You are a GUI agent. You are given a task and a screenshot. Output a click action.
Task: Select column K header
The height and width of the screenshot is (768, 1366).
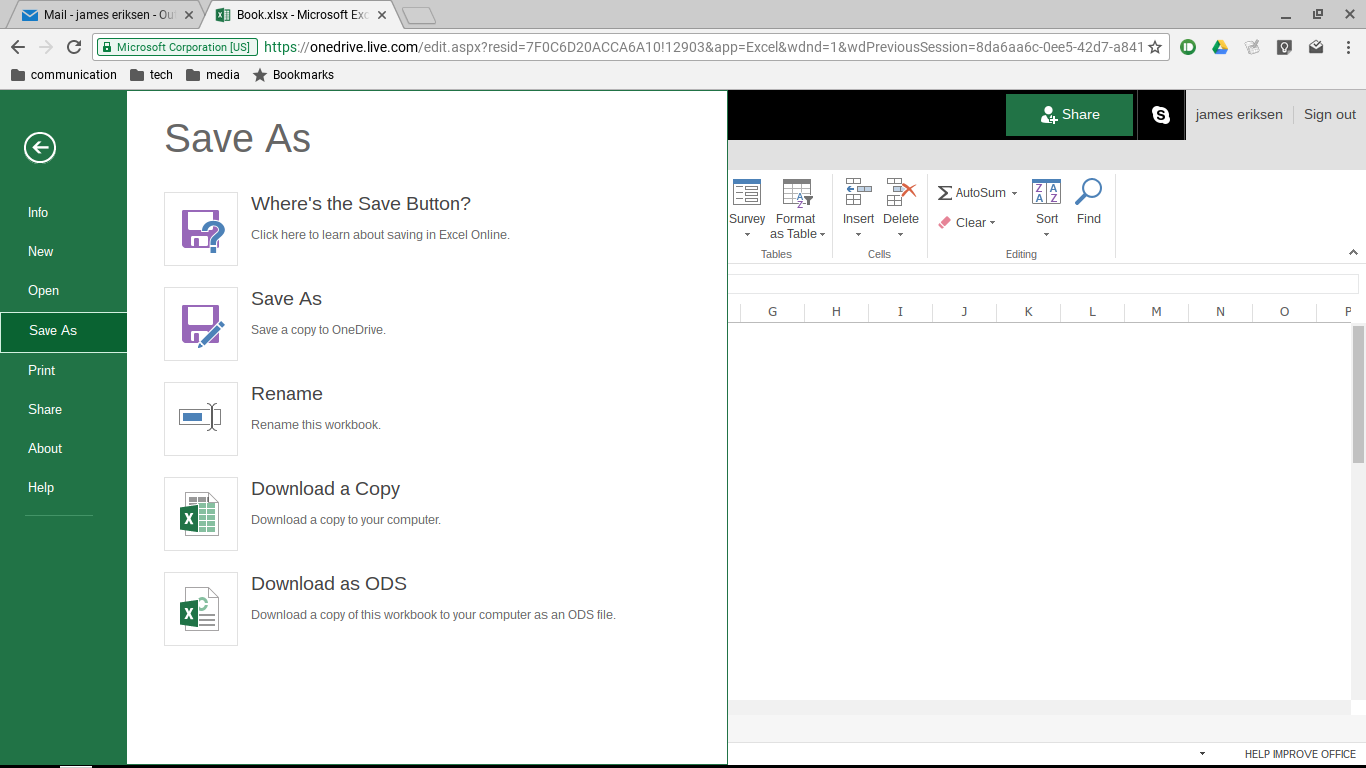pos(1028,312)
